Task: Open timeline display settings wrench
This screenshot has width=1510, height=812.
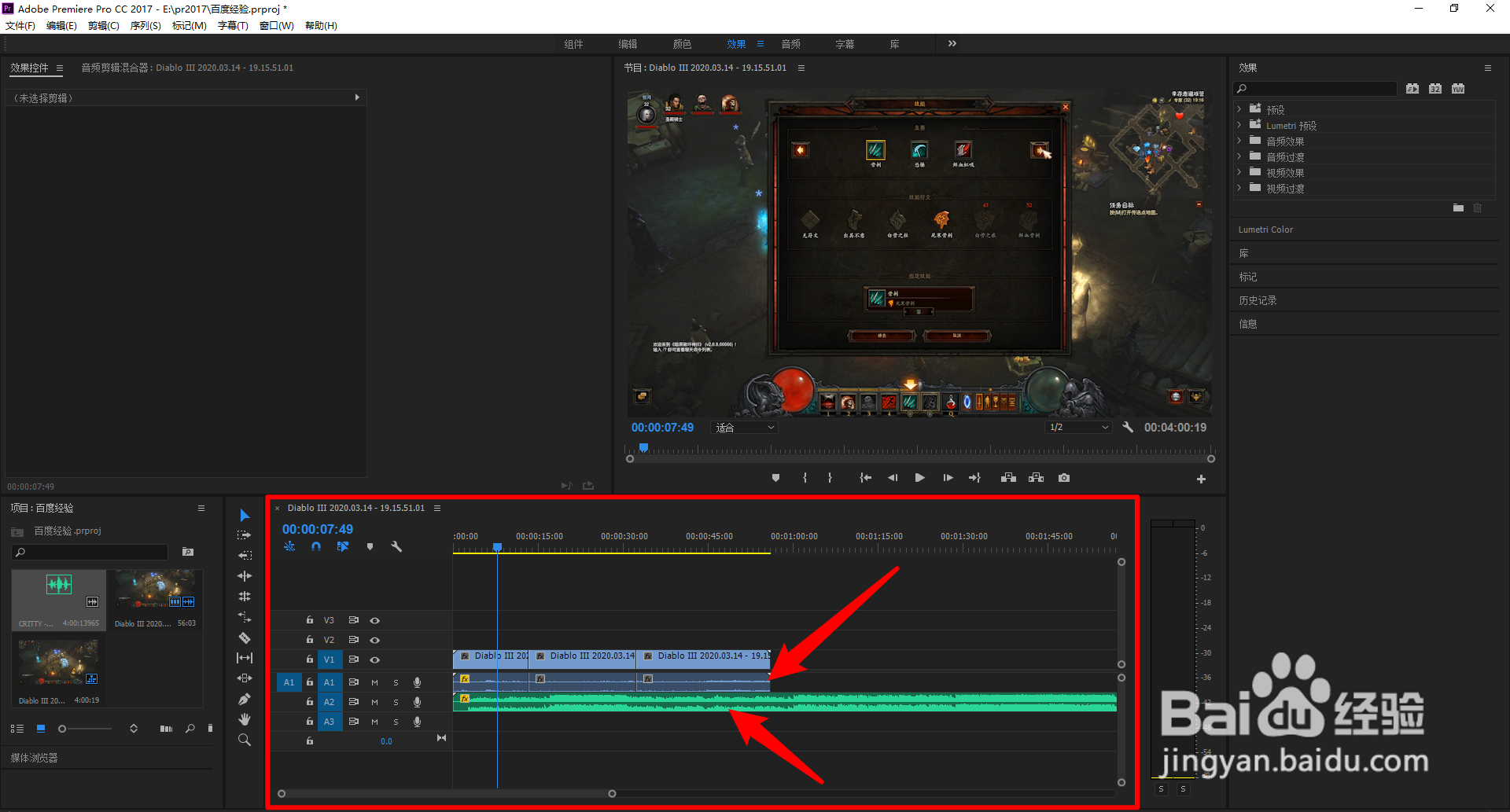Action: tap(396, 546)
